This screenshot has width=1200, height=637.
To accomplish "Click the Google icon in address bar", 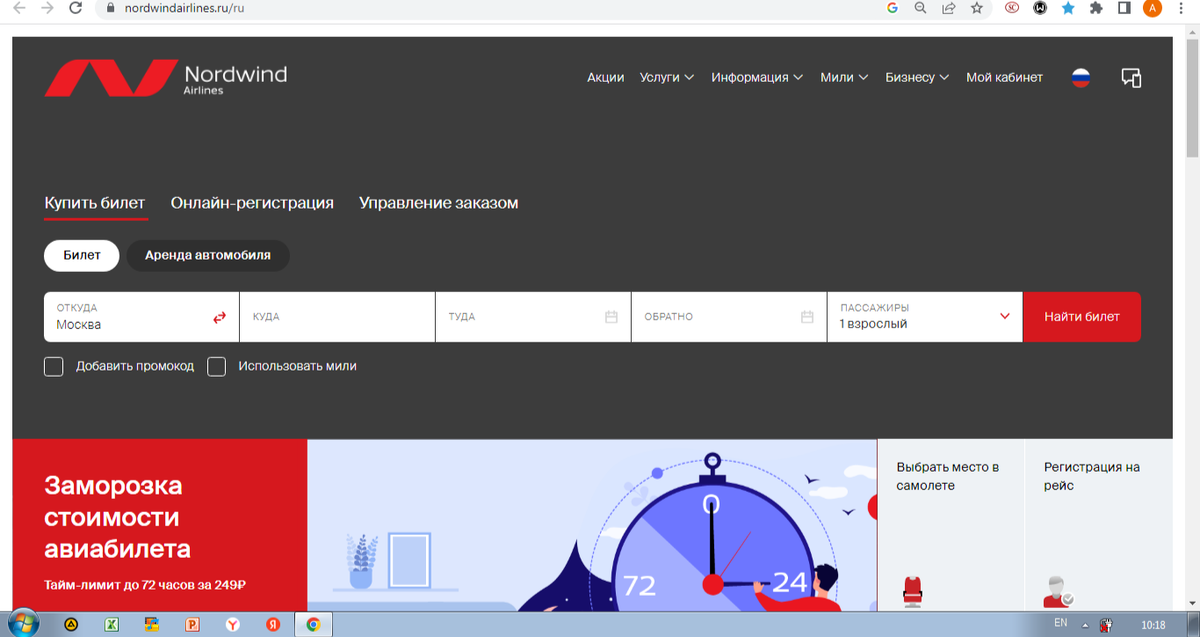I will coord(892,8).
